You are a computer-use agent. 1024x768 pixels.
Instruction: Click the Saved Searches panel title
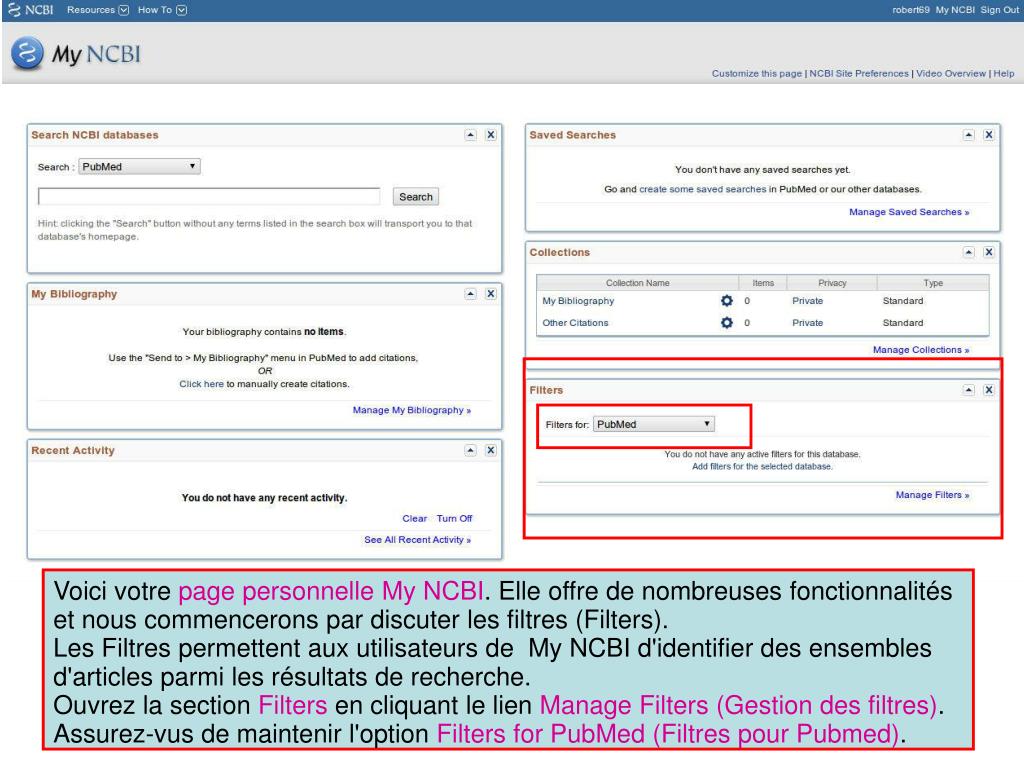(572, 135)
